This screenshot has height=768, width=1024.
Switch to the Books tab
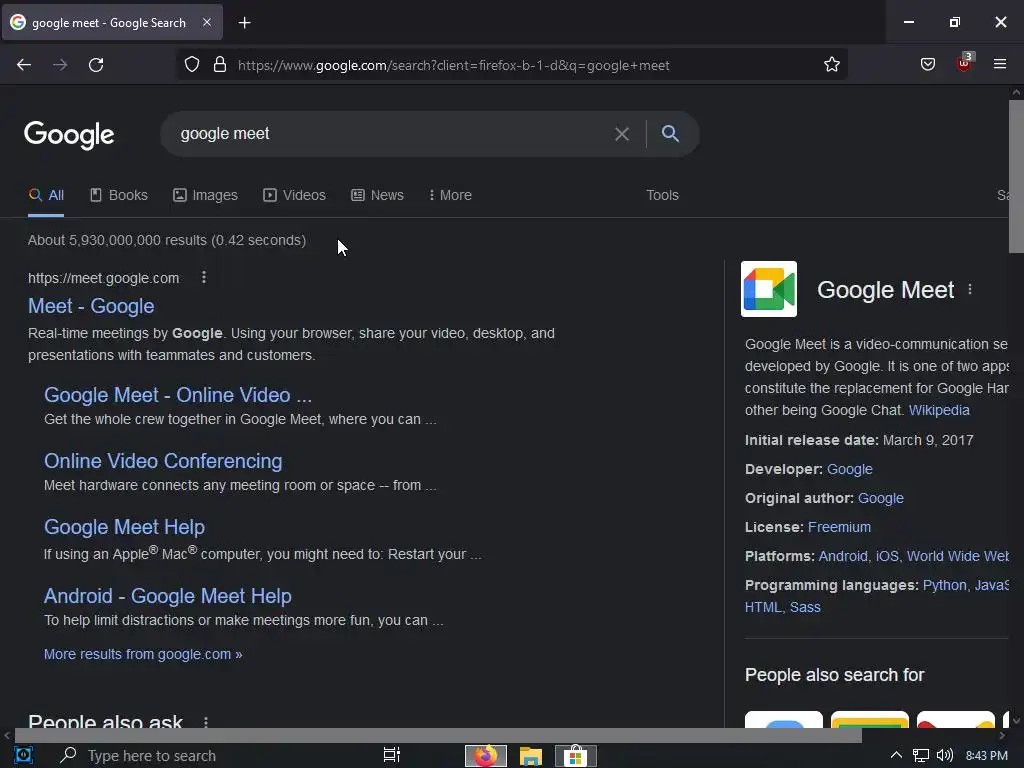119,195
